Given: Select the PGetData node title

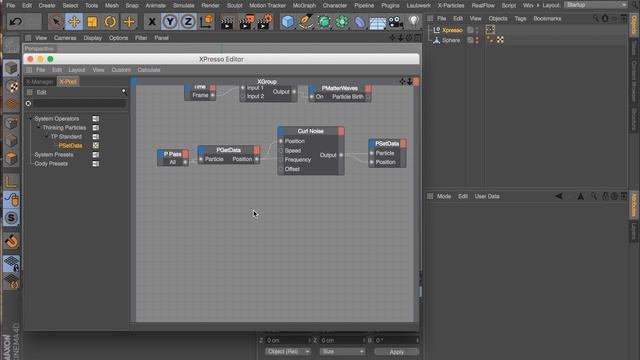Looking at the screenshot, I should pyautogui.click(x=228, y=150).
